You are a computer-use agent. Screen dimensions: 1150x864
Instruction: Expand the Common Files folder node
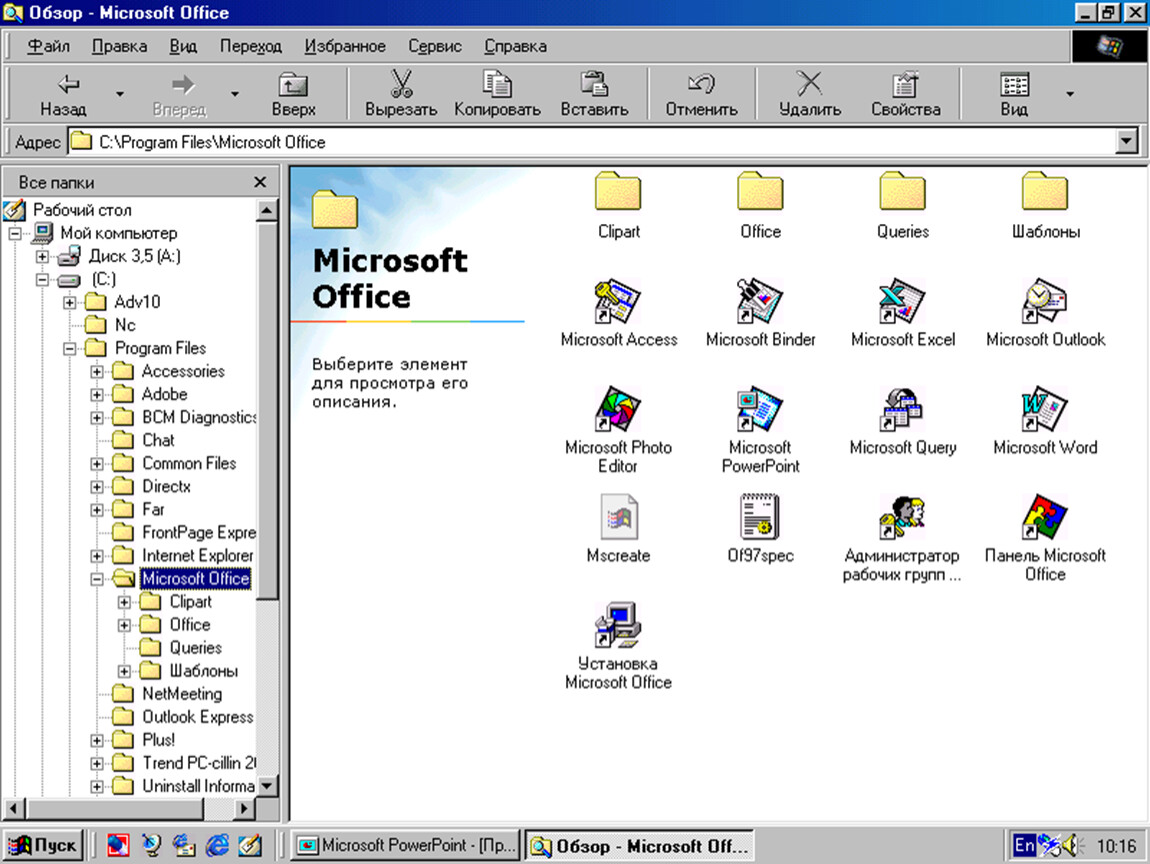point(97,464)
